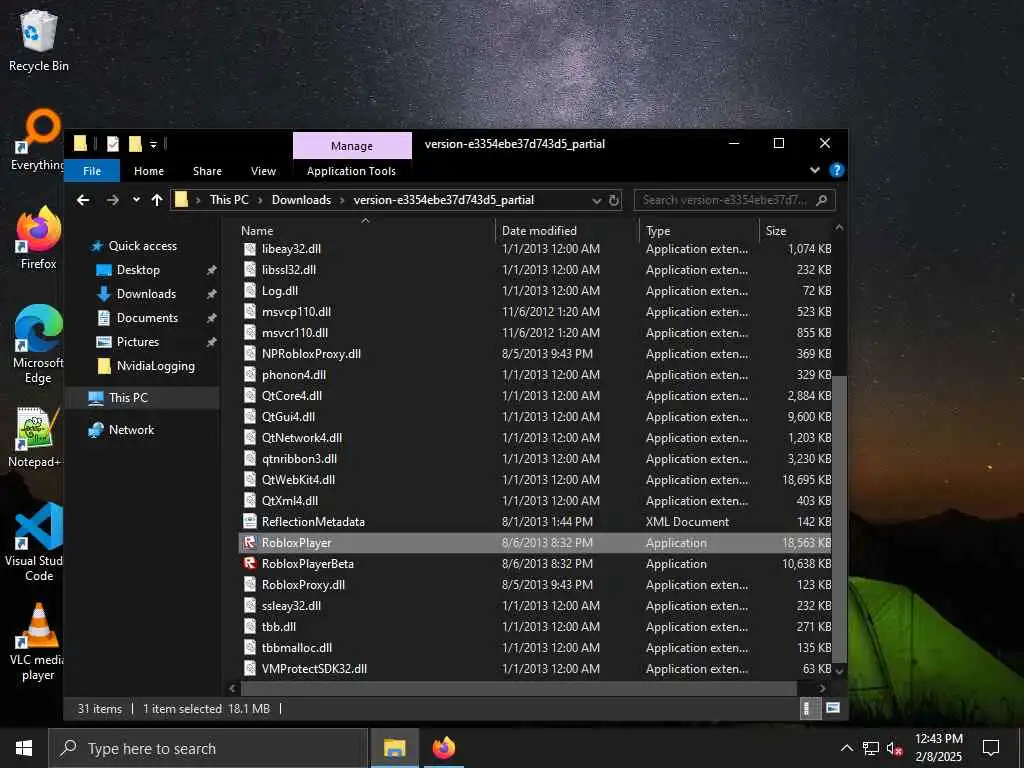1024x768 pixels.
Task: Open Microsoft Edge desktop shortcut
Action: coord(39,345)
